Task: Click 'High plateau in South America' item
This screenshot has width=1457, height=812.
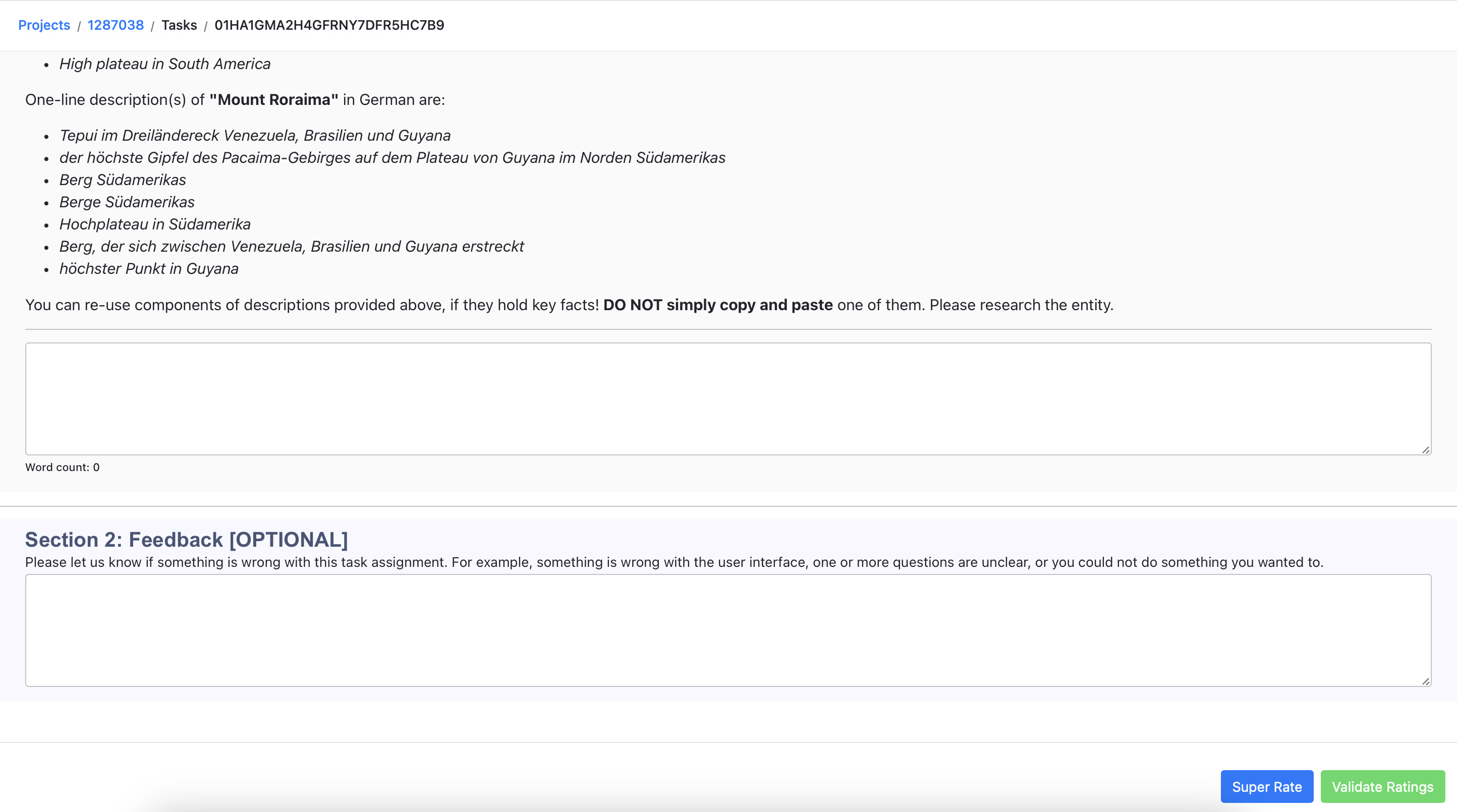Action: 164,64
